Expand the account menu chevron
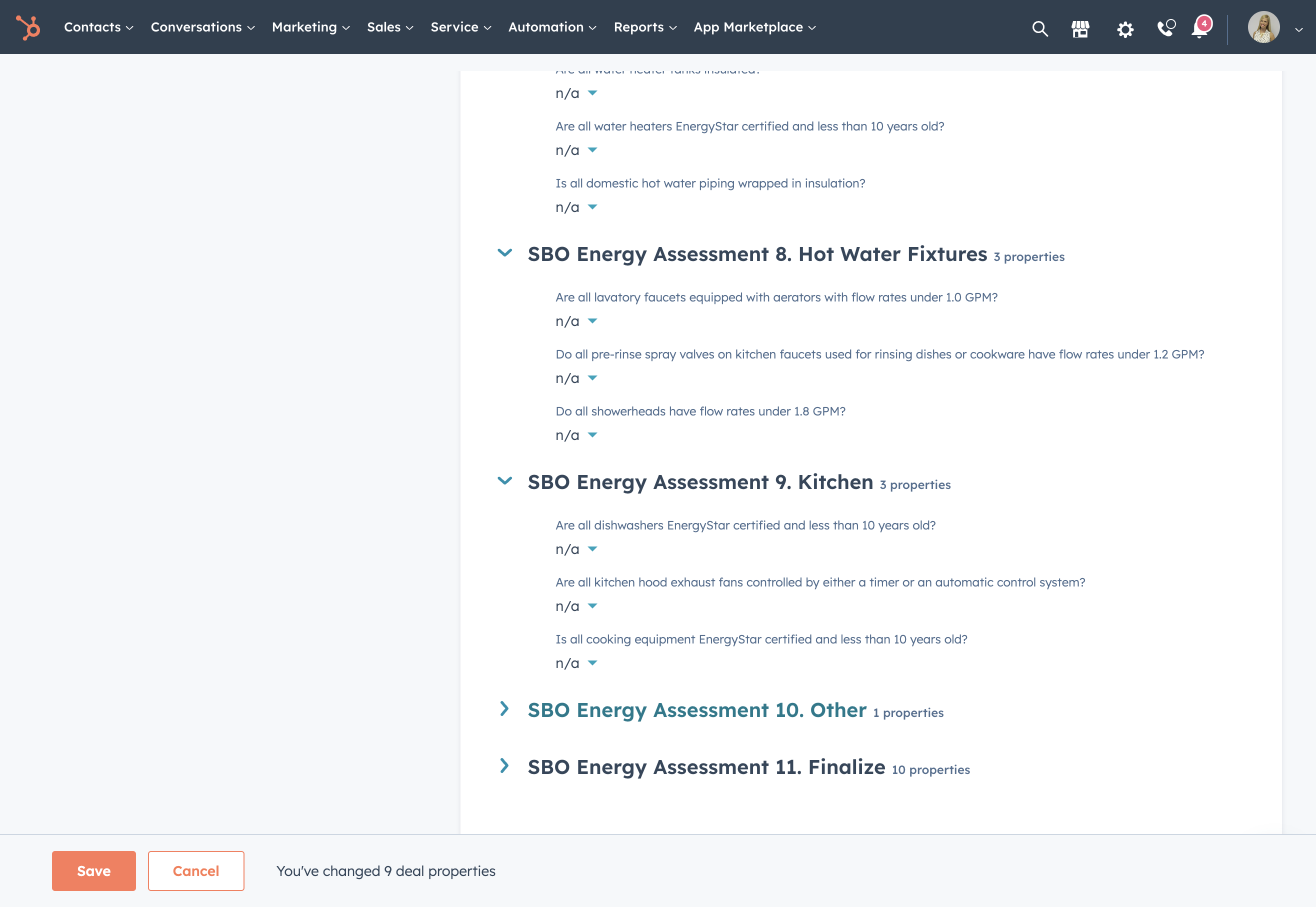The image size is (1316, 907). 1299,29
